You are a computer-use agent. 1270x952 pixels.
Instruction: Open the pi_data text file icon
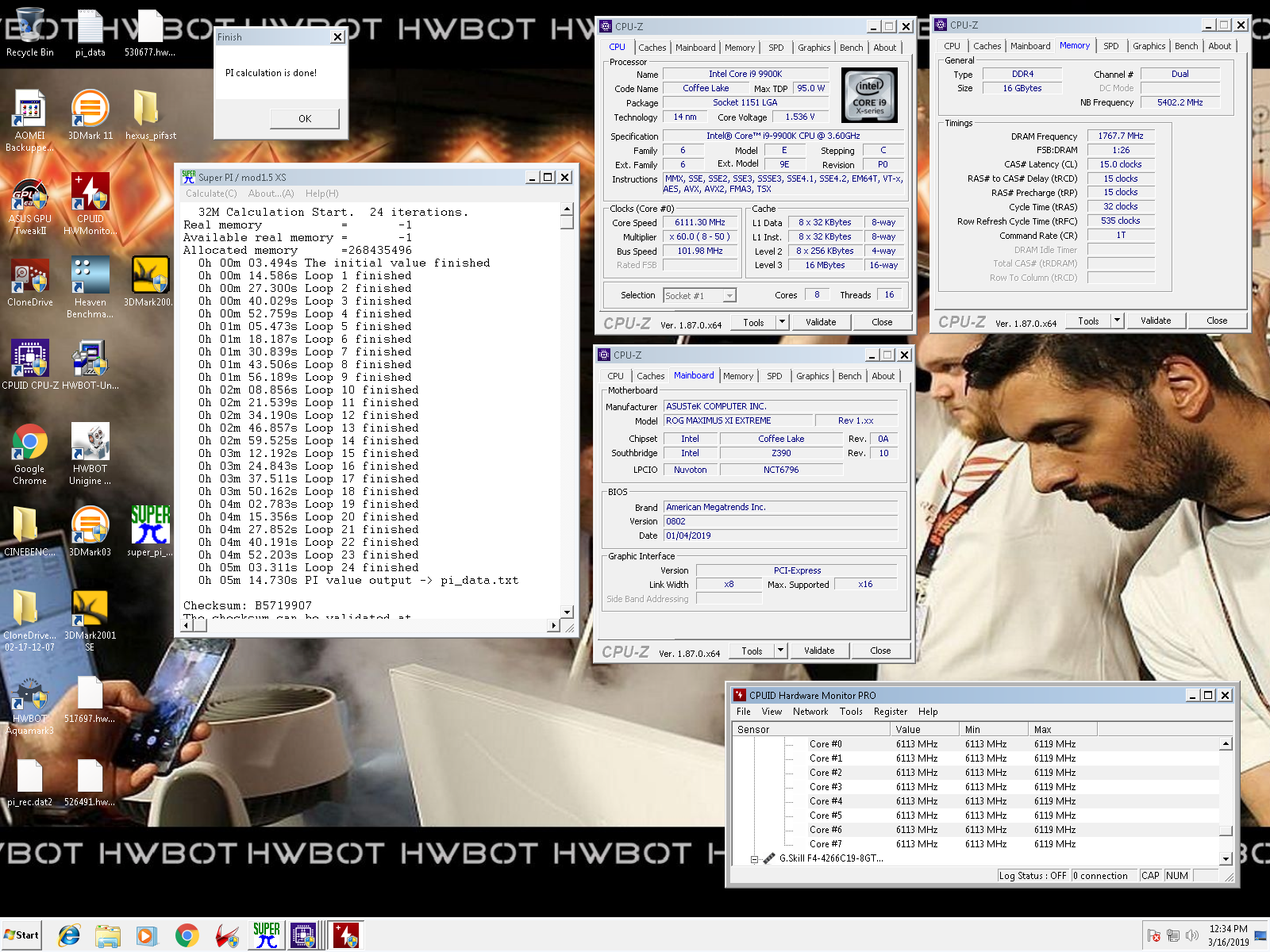[90, 32]
